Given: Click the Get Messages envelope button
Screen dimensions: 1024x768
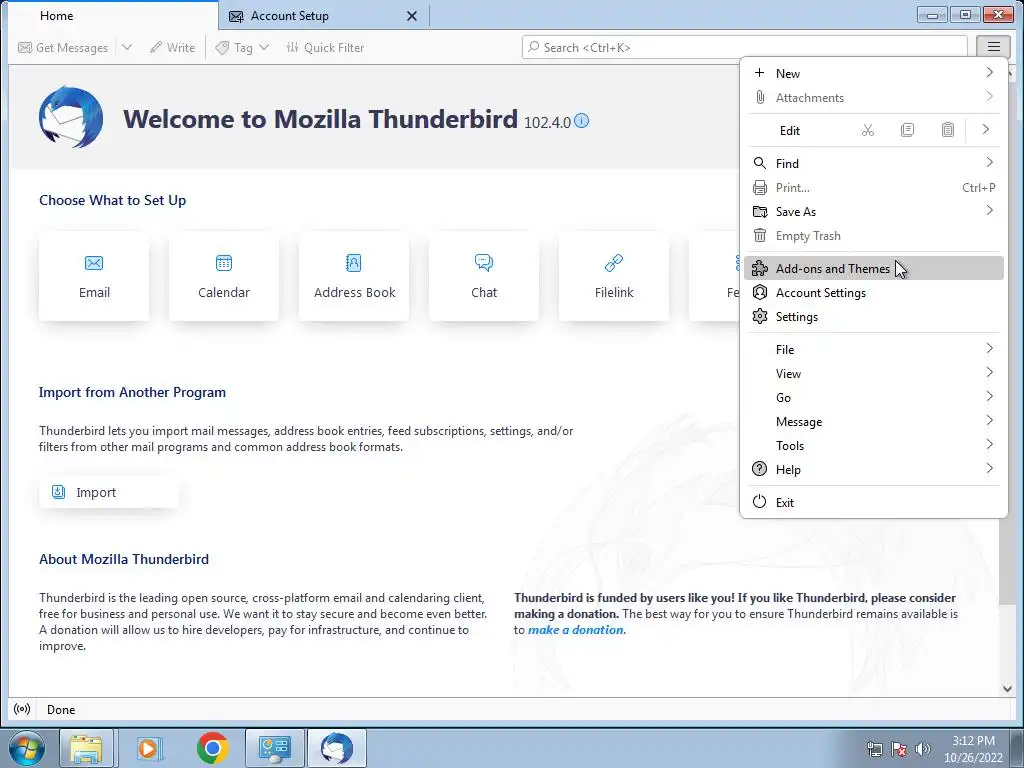Looking at the screenshot, I should click(x=63, y=48).
